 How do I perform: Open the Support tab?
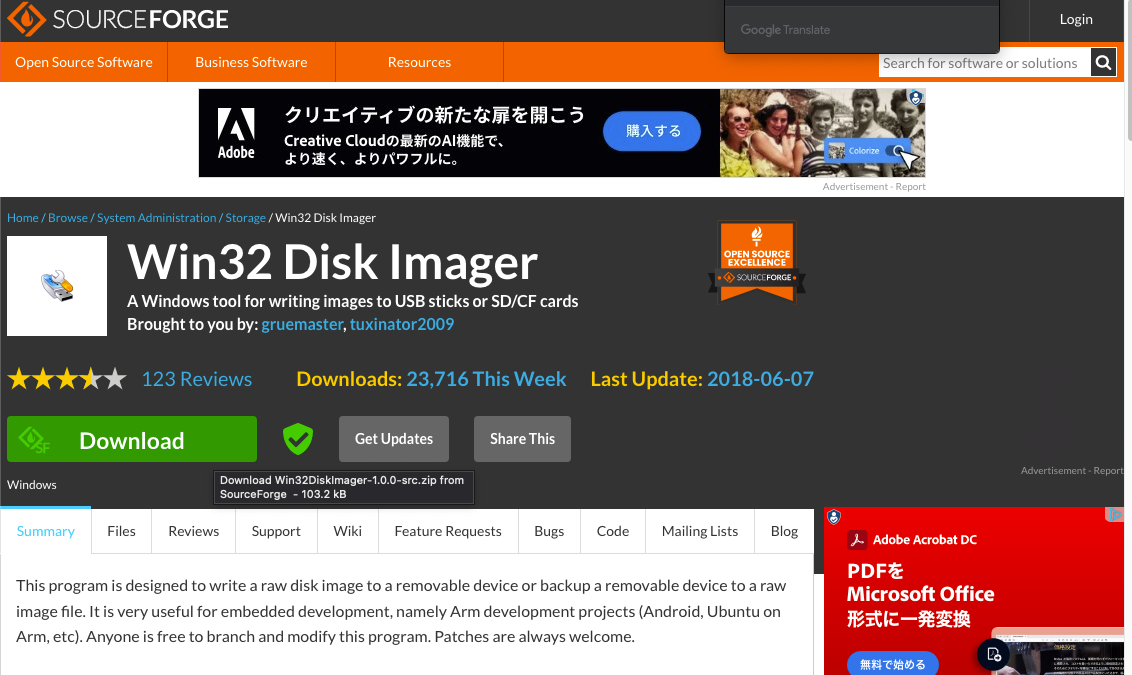pyautogui.click(x=276, y=531)
